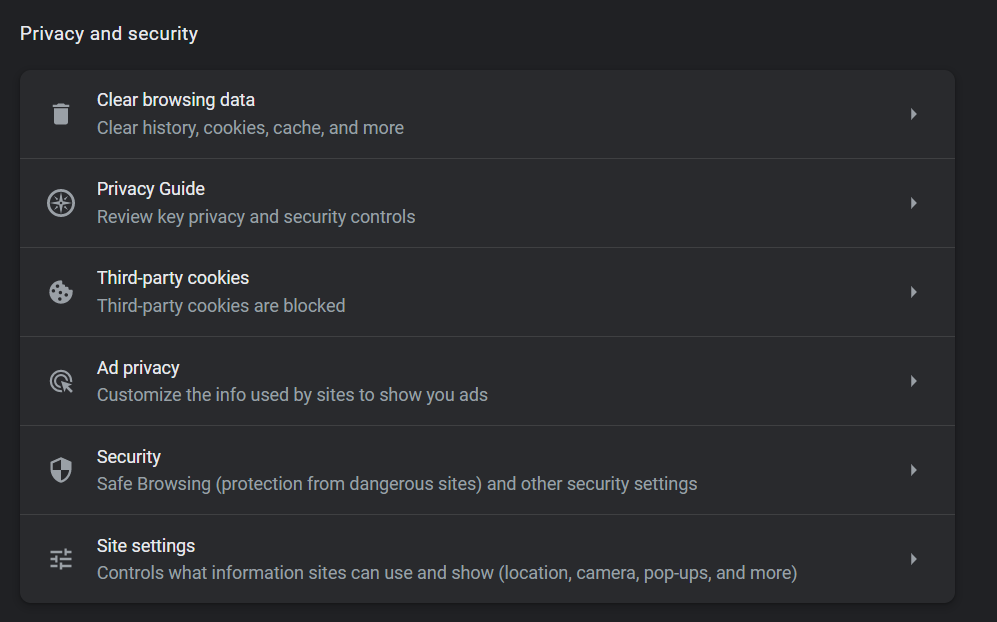Click the Safe Browsing description text

point(397,484)
